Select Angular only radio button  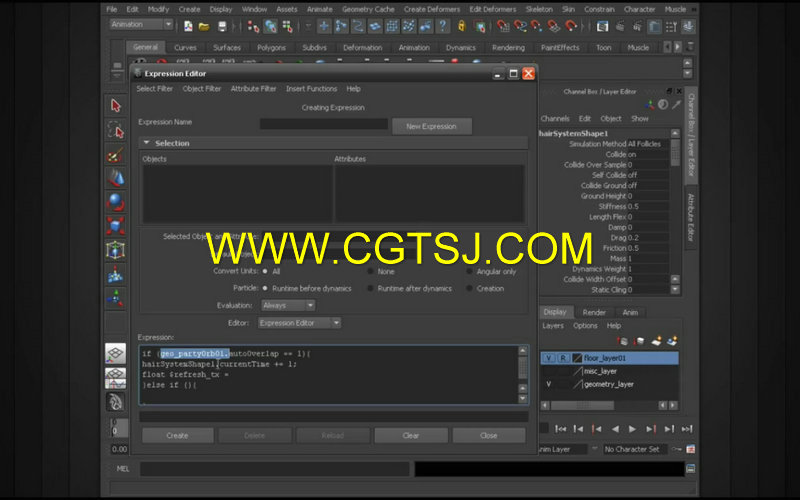(469, 271)
